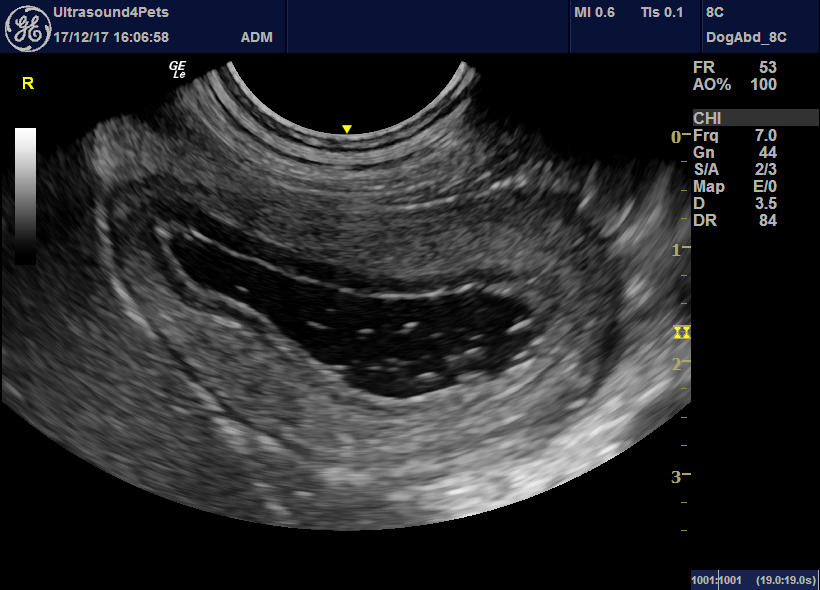The image size is (820, 590).
Task: Select the yellow R orientation marker
Action: point(28,83)
